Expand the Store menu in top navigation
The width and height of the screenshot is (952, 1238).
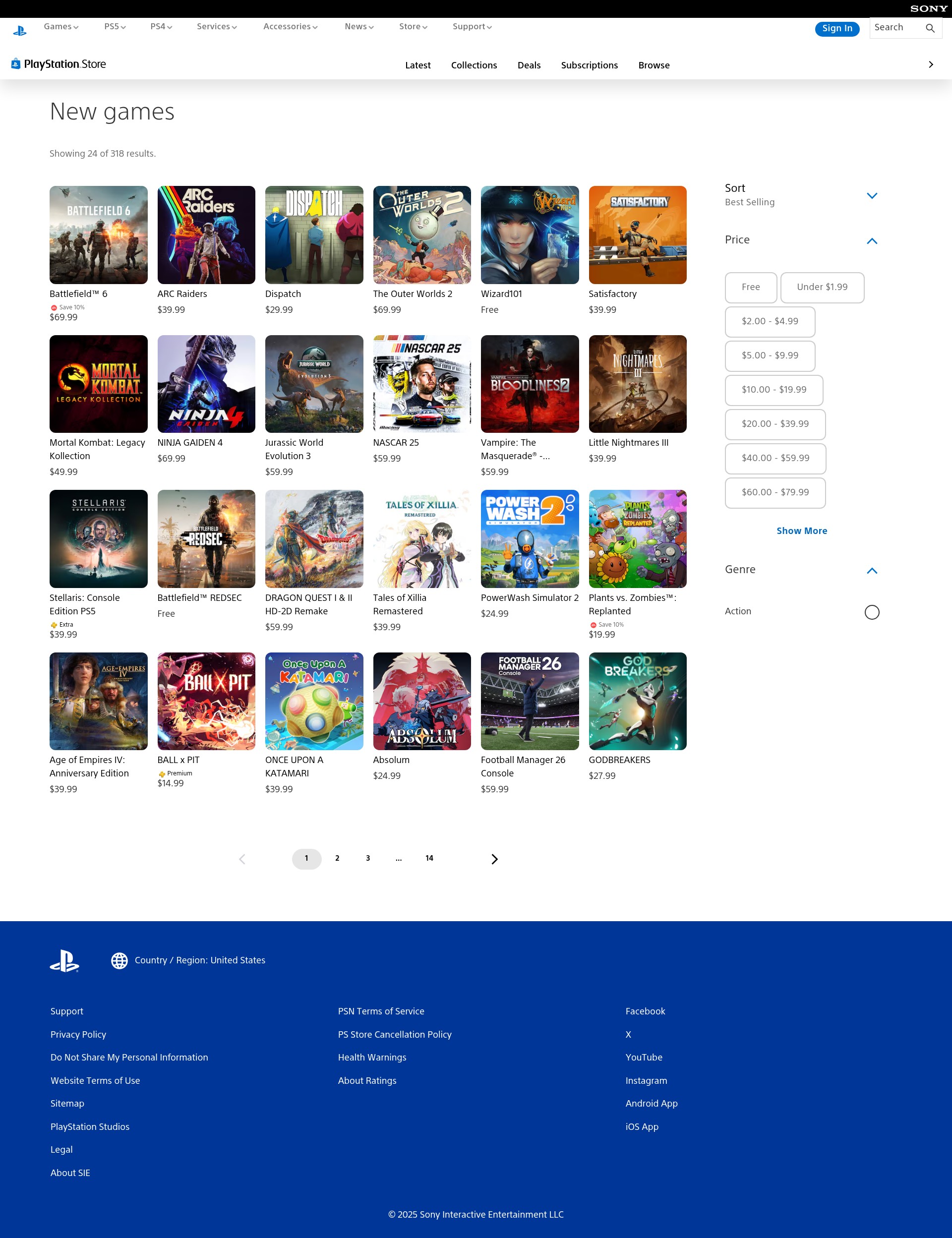413,27
